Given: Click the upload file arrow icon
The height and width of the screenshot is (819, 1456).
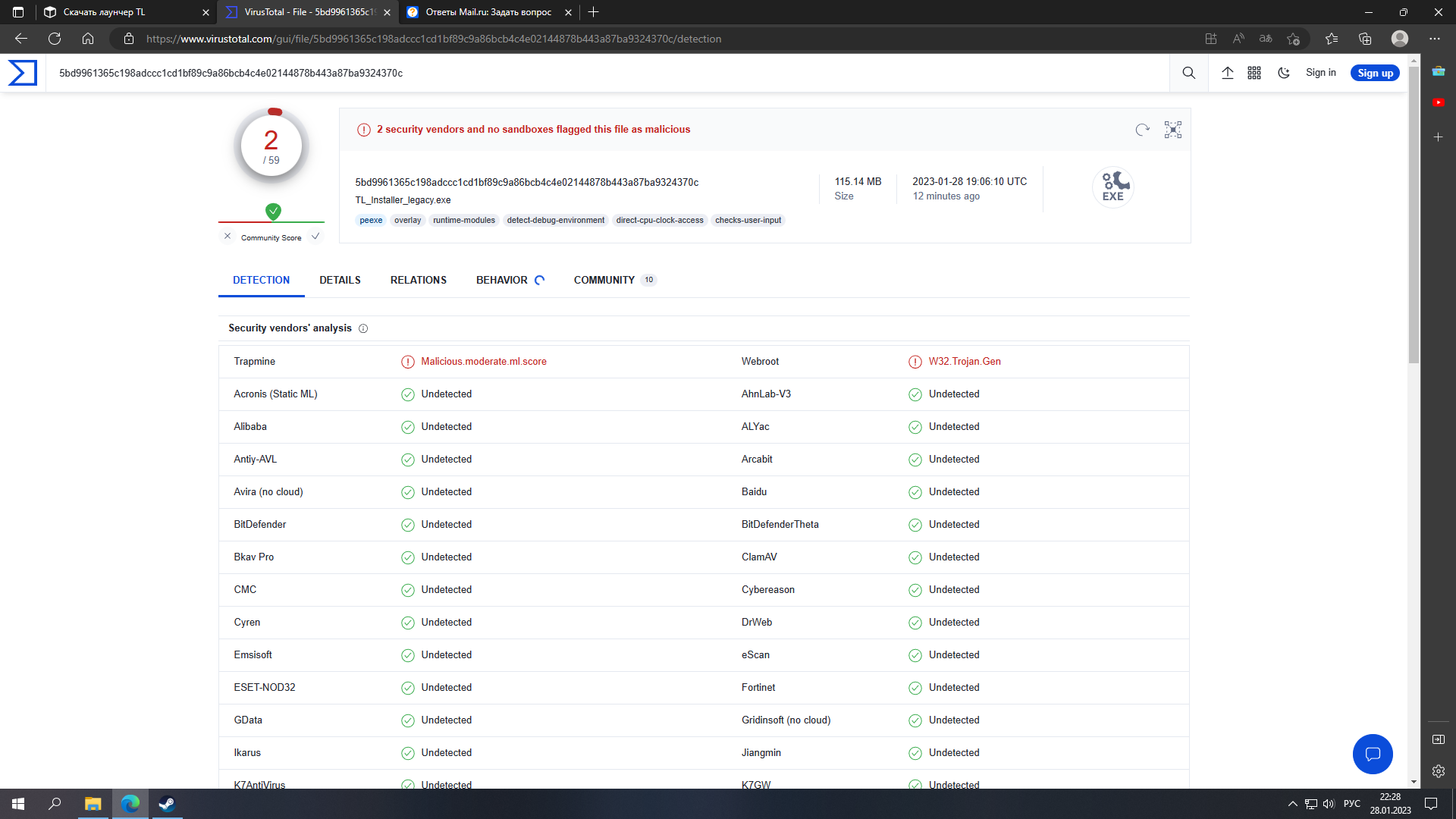Looking at the screenshot, I should click(1228, 73).
